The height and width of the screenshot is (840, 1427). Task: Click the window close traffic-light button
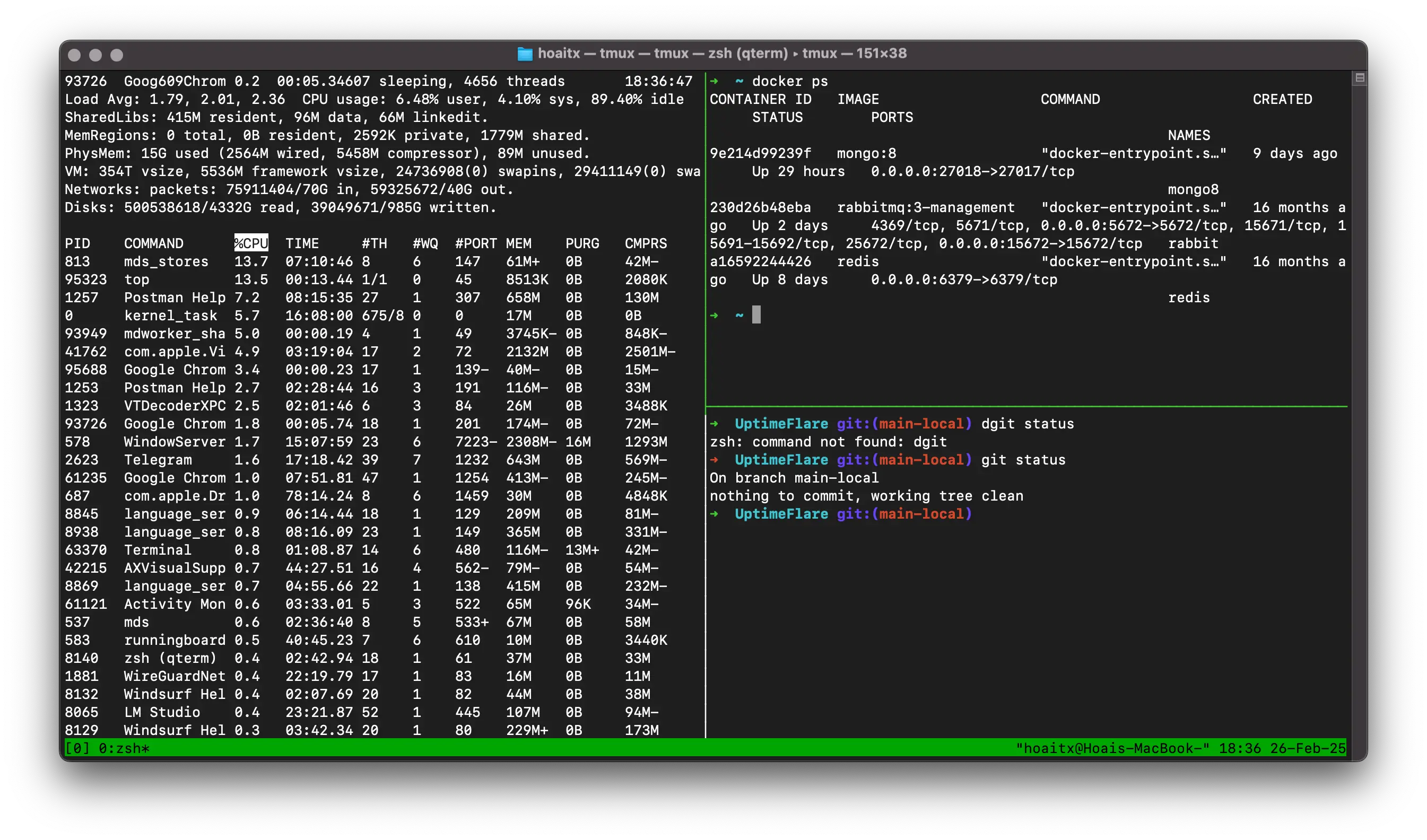pos(74,55)
